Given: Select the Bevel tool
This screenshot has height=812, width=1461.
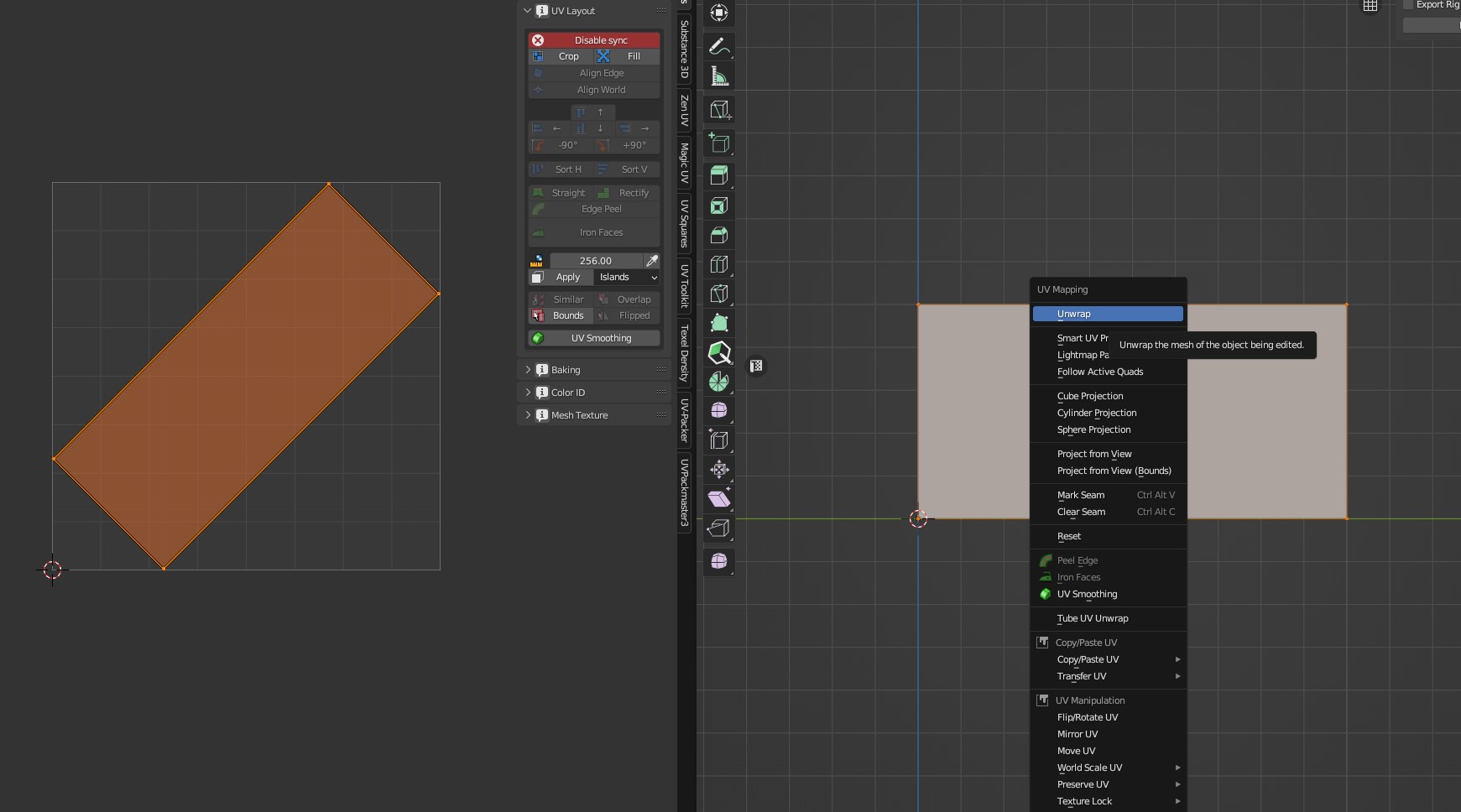Looking at the screenshot, I should pos(719,235).
